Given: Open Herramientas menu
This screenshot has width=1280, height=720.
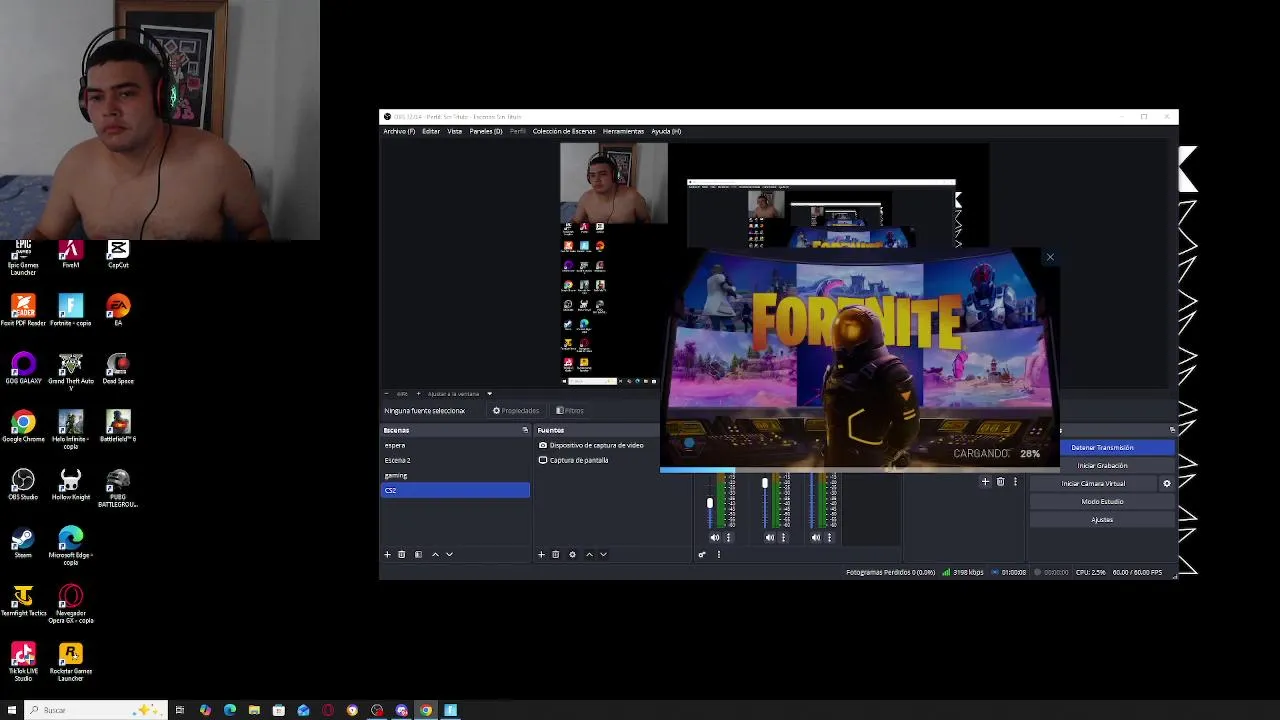Looking at the screenshot, I should pos(623,131).
